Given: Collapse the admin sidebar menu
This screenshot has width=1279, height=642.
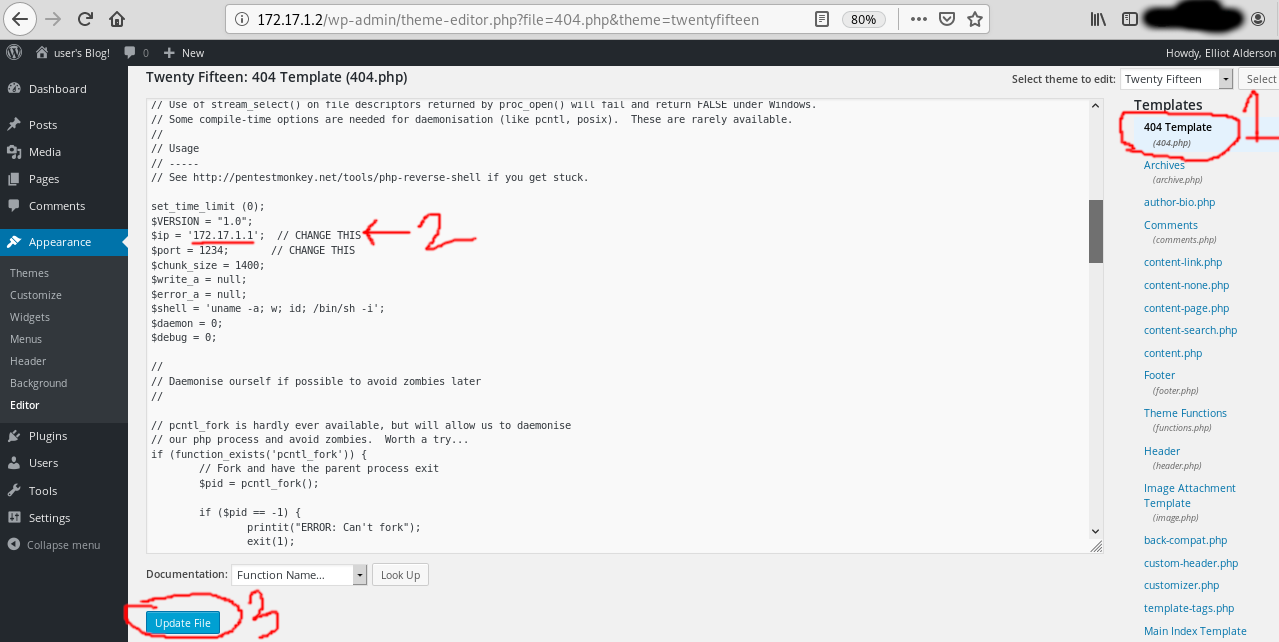Looking at the screenshot, I should [55, 545].
